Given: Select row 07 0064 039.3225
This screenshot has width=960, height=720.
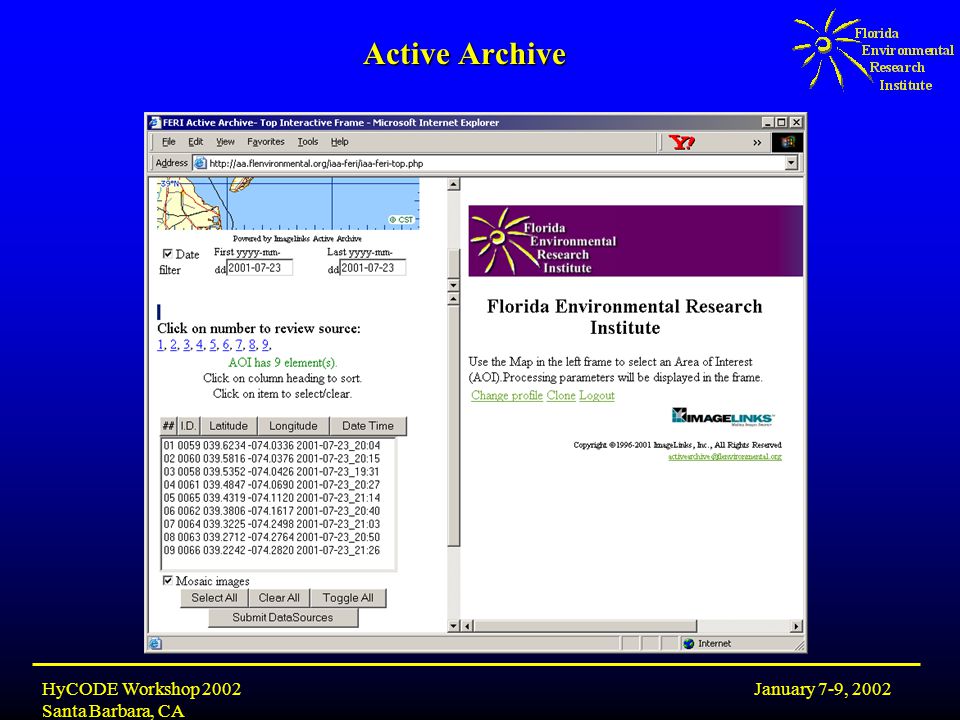Looking at the screenshot, I should (272, 524).
